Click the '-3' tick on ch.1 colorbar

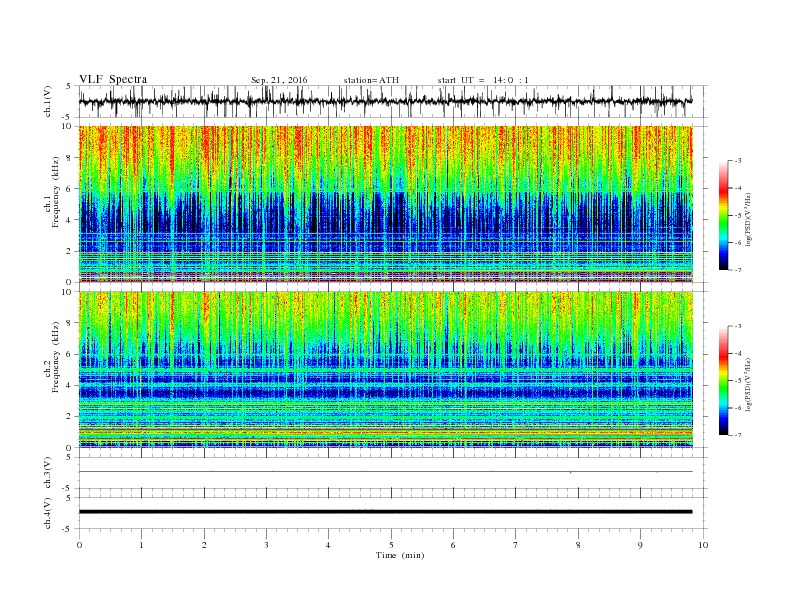[738, 161]
